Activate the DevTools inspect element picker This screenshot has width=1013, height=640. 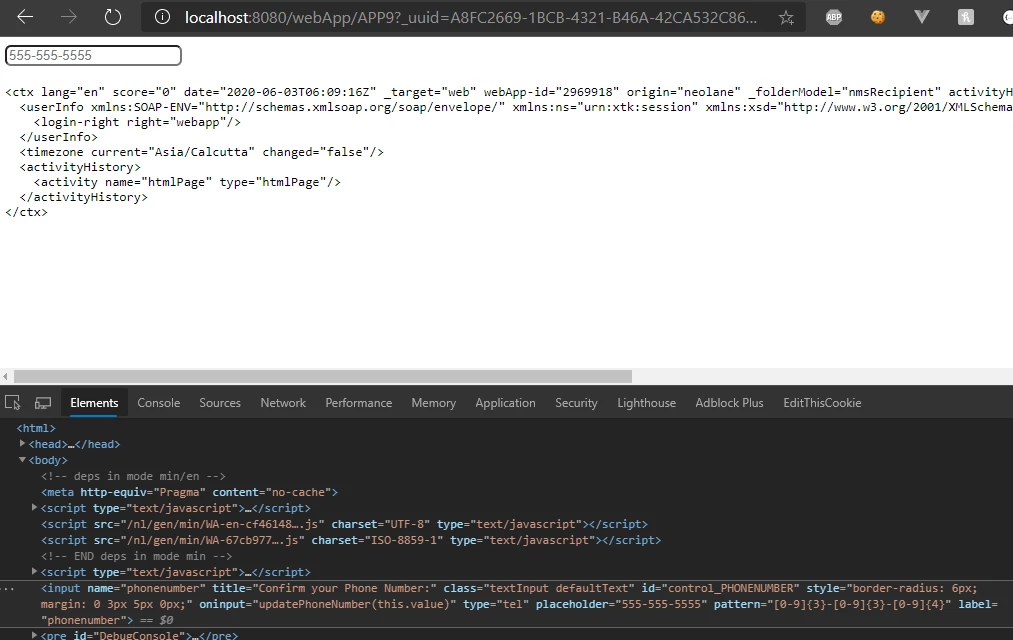pyautogui.click(x=12, y=403)
